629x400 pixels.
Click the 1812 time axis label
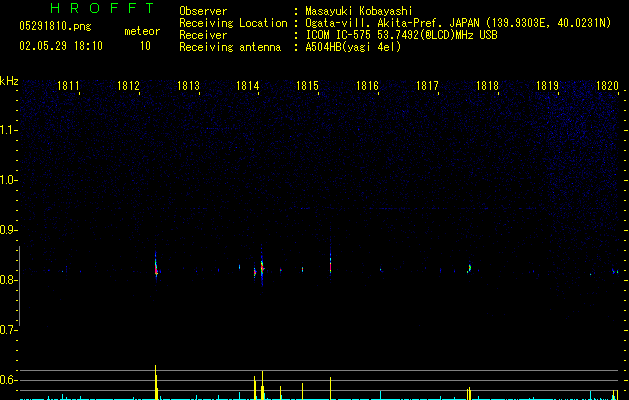tap(128, 86)
